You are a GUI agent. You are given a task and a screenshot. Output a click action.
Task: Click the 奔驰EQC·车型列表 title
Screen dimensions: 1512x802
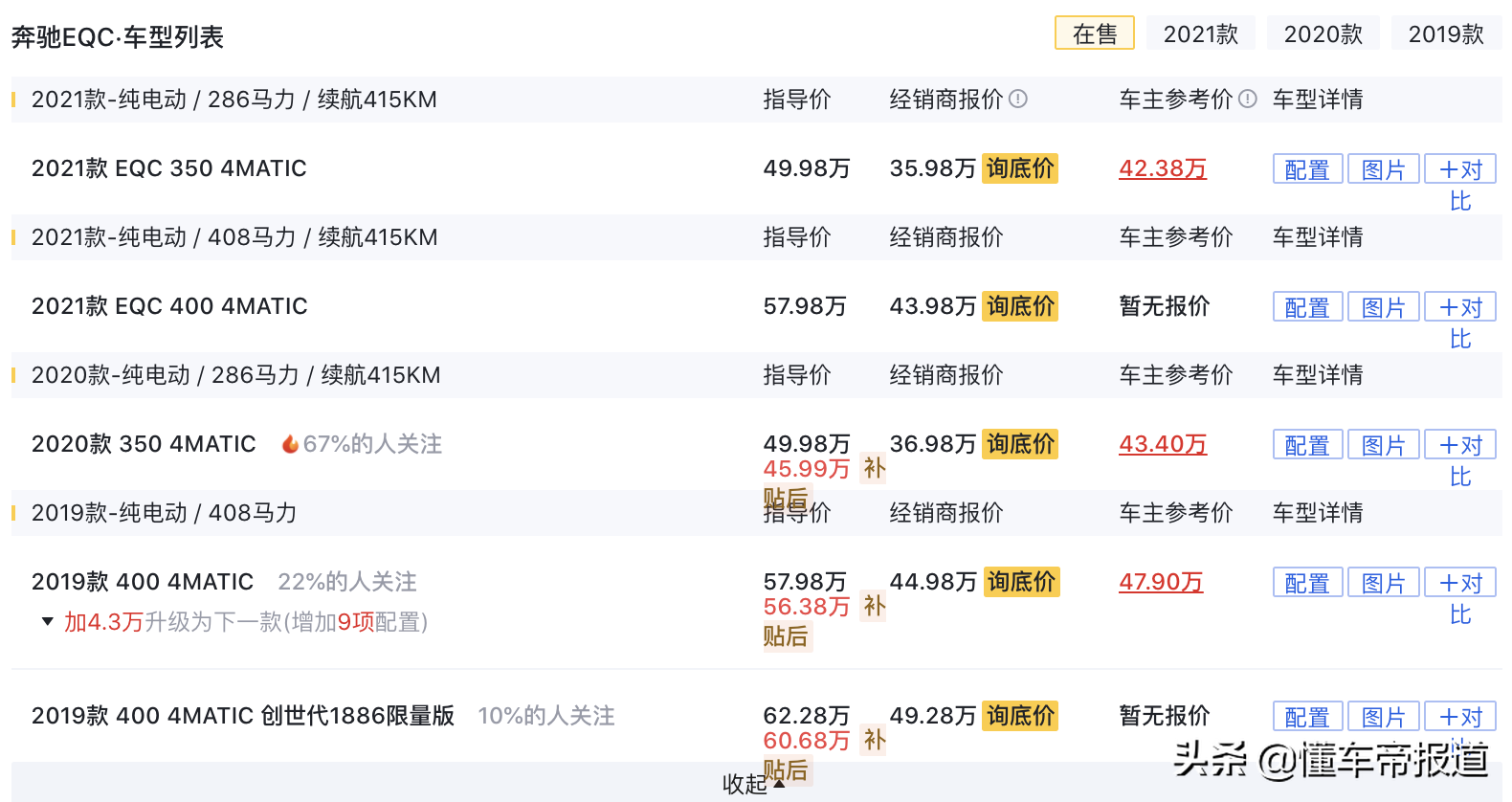118,37
